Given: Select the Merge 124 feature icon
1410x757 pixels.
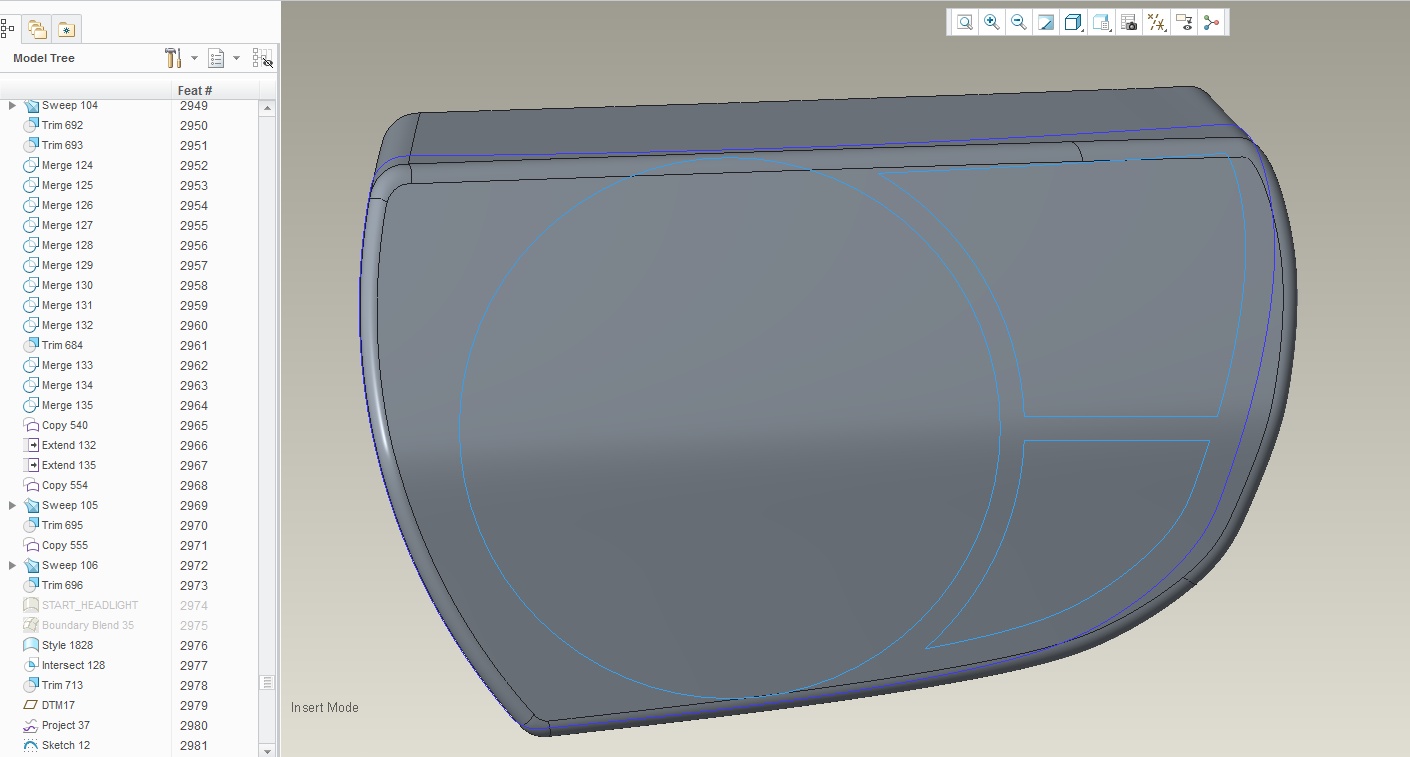Looking at the screenshot, I should 31,165.
